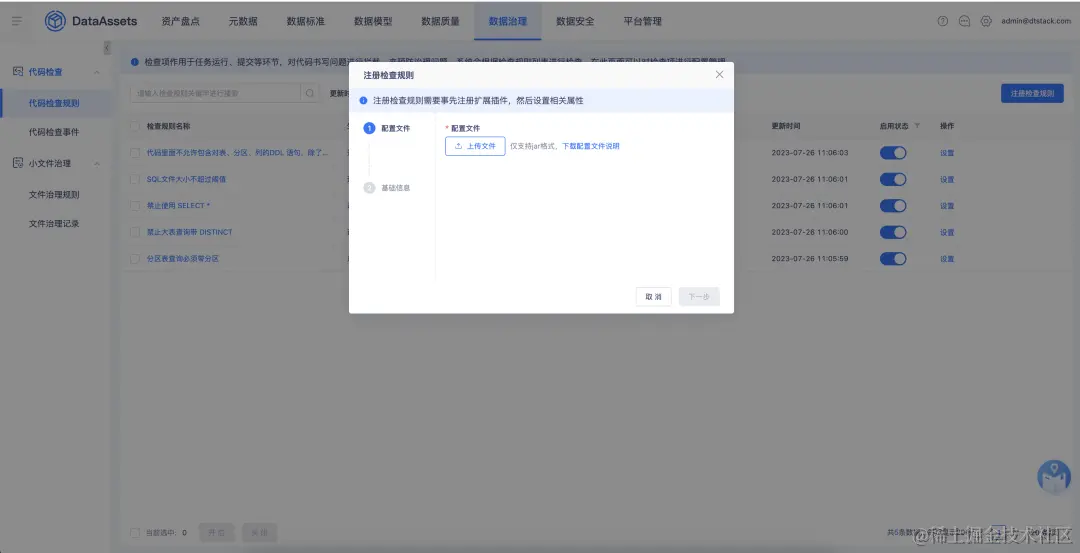Image resolution: width=1080 pixels, height=553 pixels.
Task: Open the SQL文件大小不超过阈值 rule link
Action: tap(186, 179)
